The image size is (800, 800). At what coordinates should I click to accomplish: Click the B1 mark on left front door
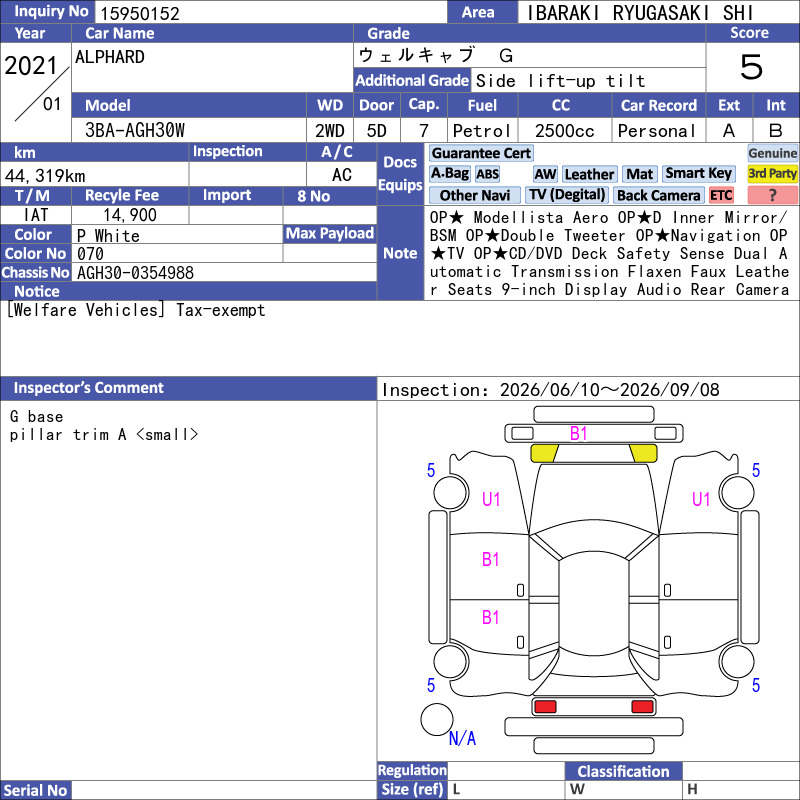(490, 559)
